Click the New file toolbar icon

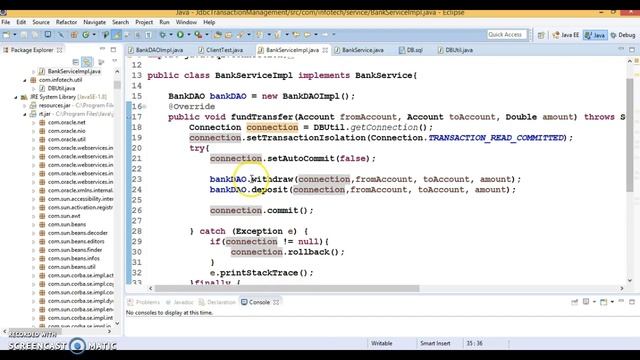click(6, 35)
